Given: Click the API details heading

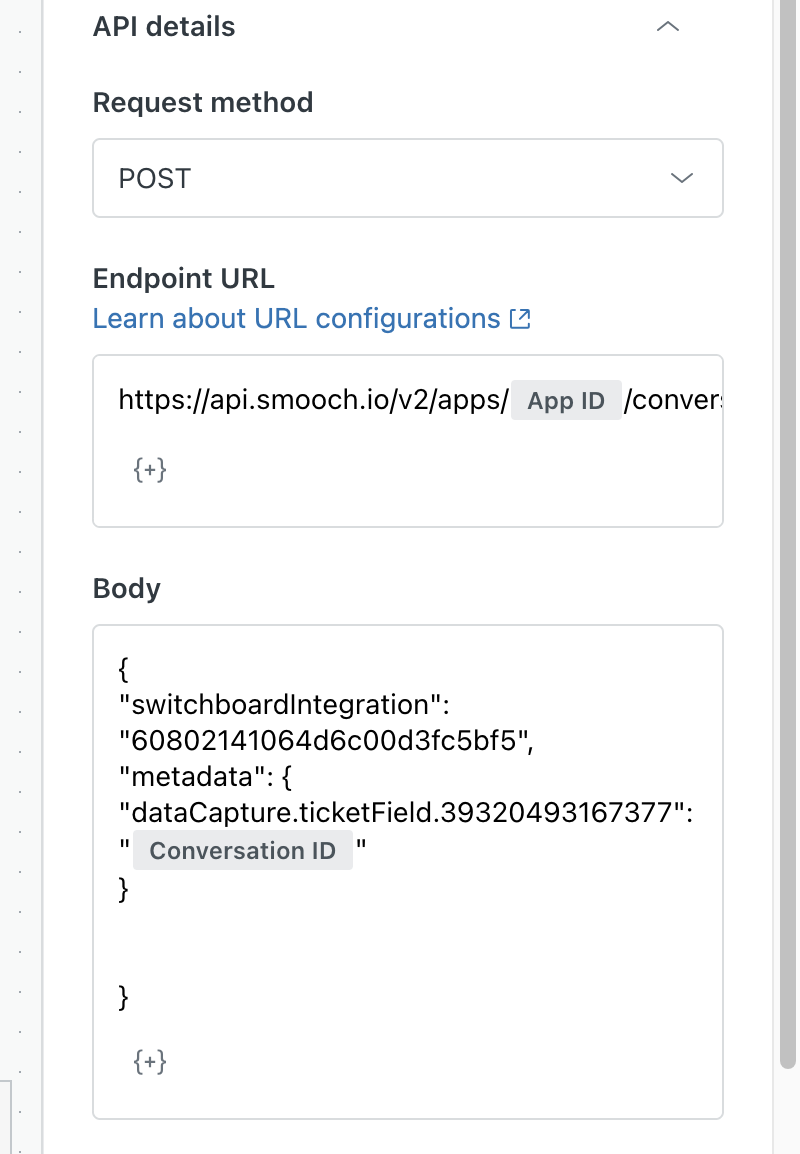Looking at the screenshot, I should click(164, 27).
